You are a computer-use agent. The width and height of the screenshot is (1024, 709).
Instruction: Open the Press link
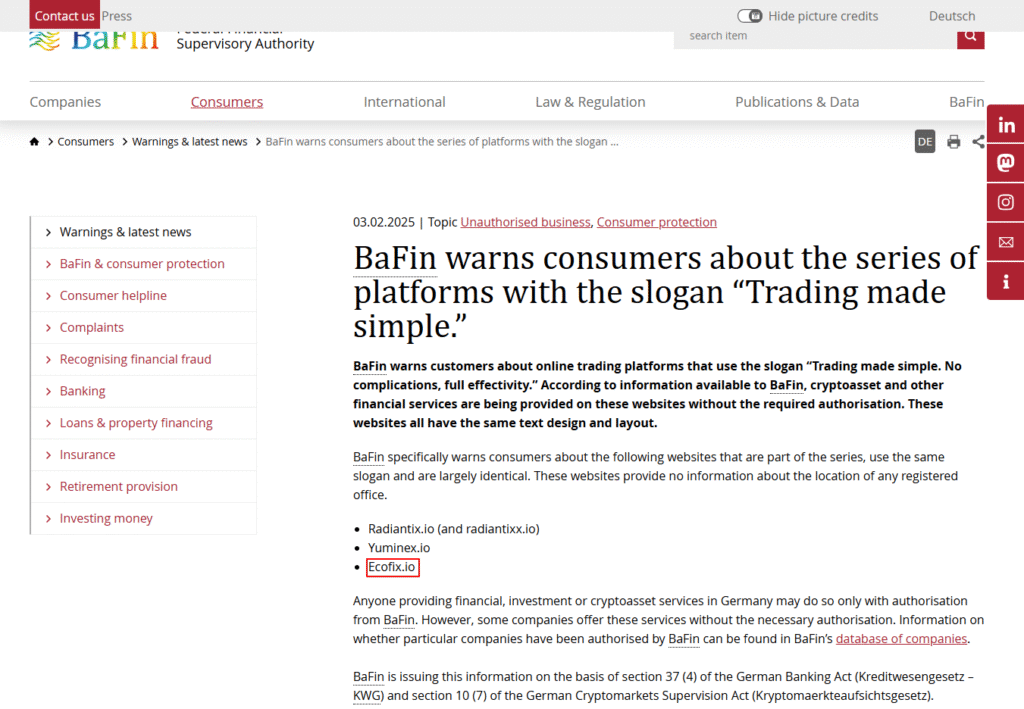coord(117,16)
